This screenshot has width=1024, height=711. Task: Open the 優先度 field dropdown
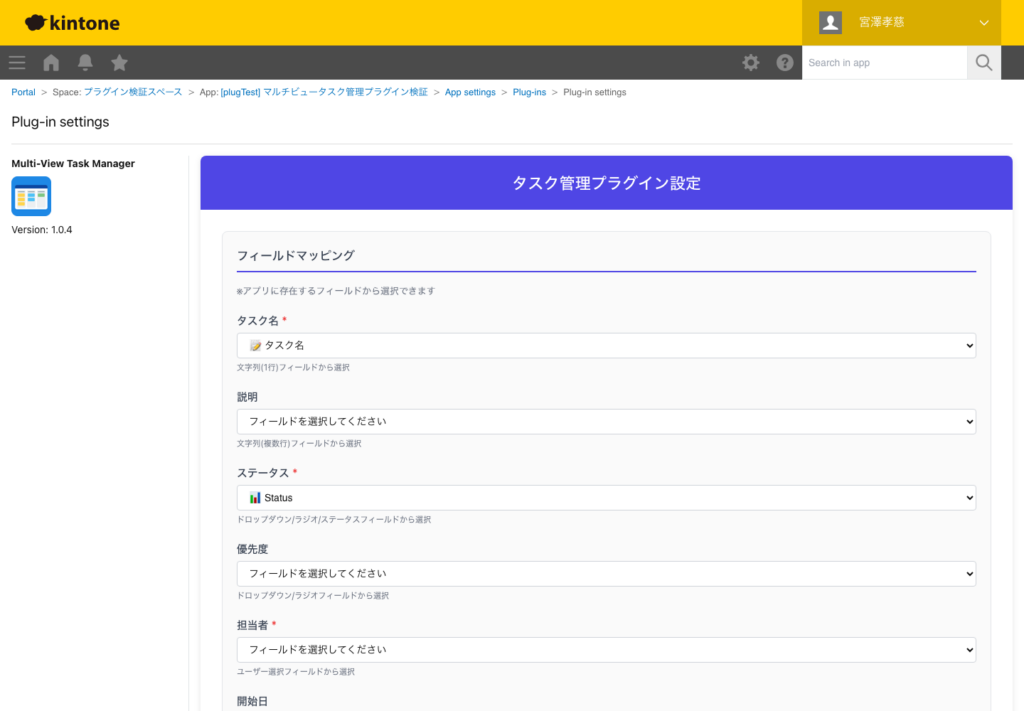[x=605, y=573]
